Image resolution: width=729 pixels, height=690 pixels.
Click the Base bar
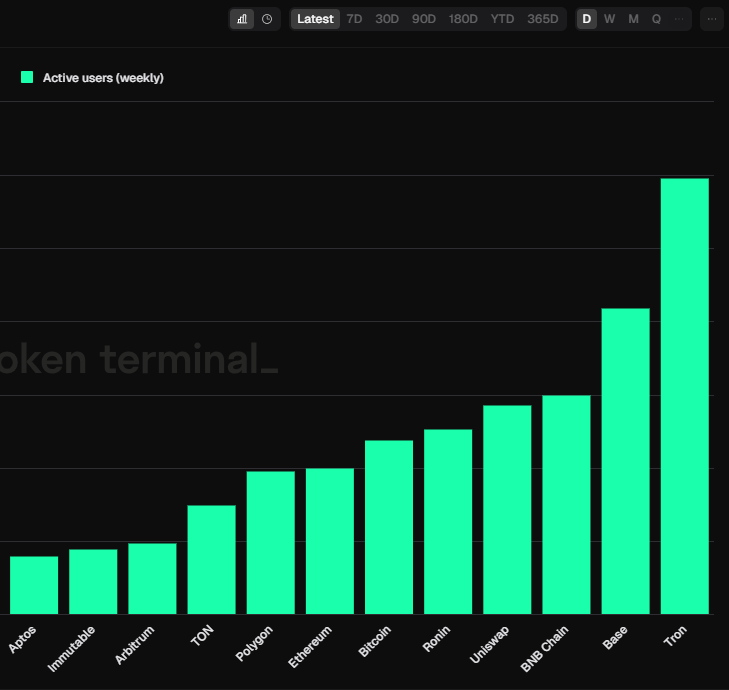click(x=625, y=461)
